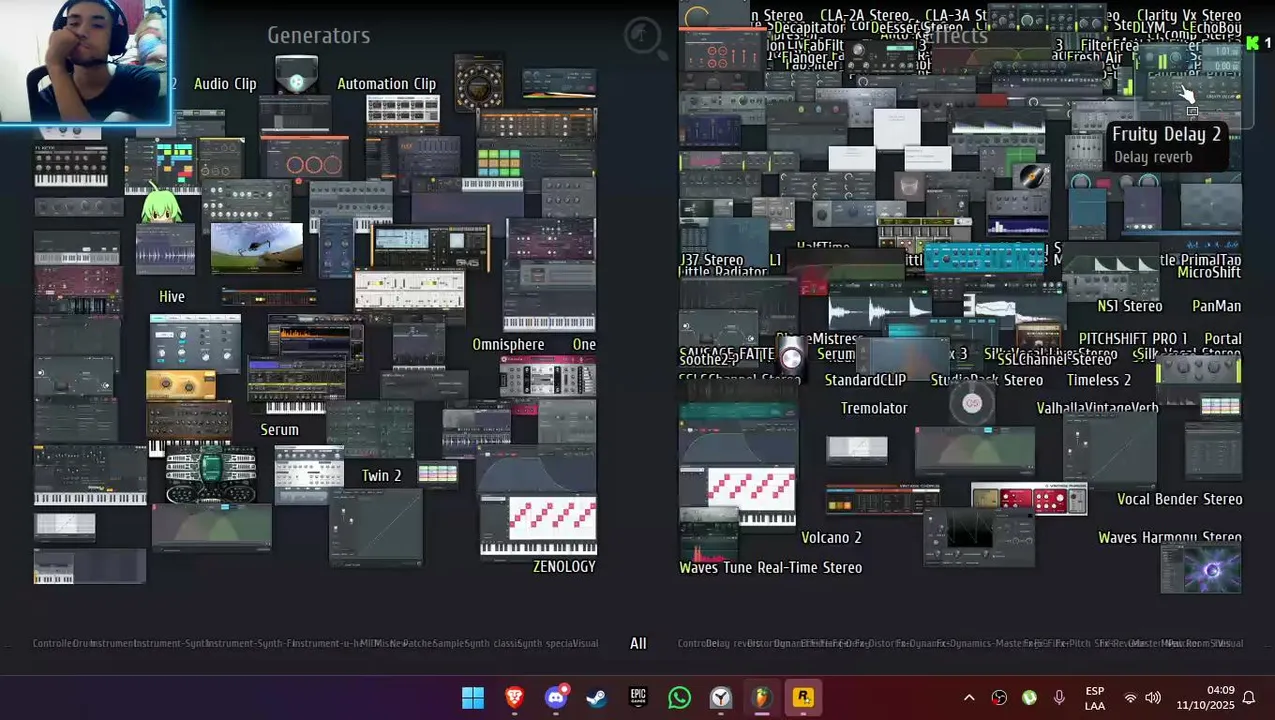Open the fisheye sky video plugin thumbnail

257,248
